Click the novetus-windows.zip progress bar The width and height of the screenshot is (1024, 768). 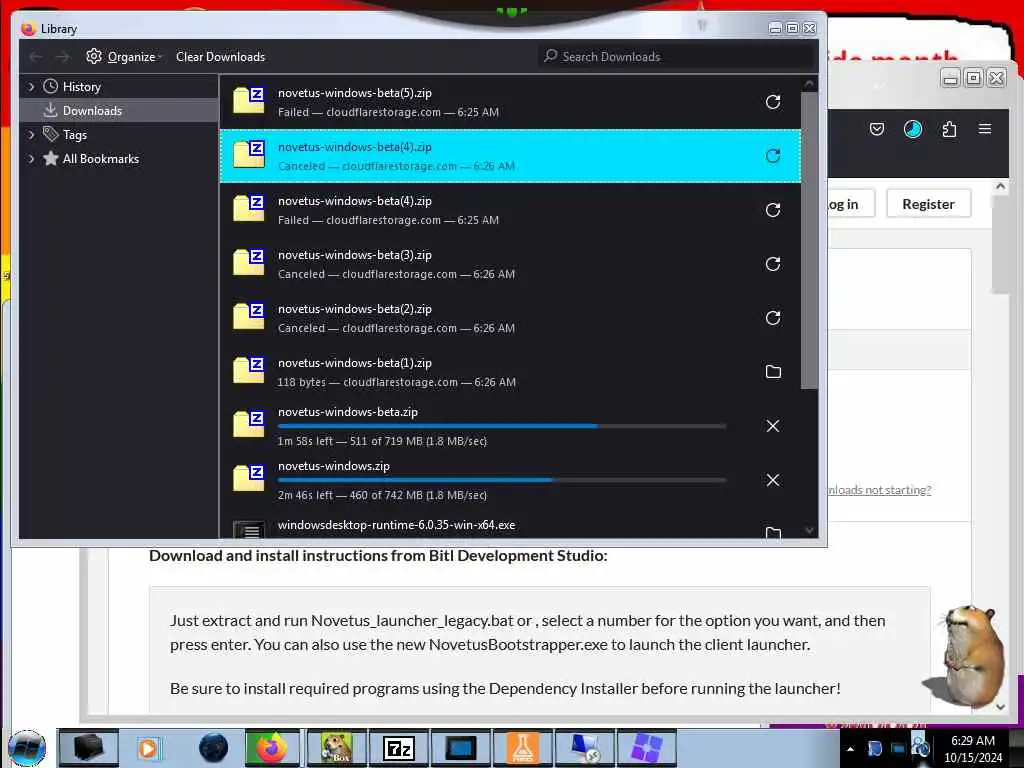[x=502, y=480]
